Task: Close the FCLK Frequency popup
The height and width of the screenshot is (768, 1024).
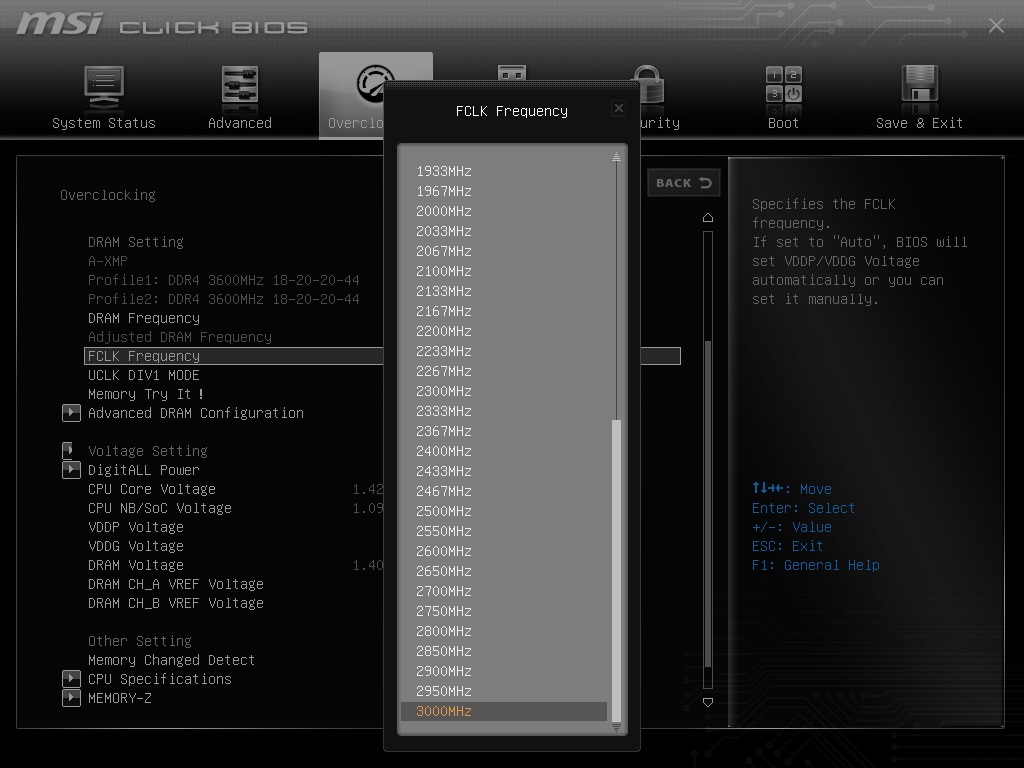Action: click(x=619, y=108)
